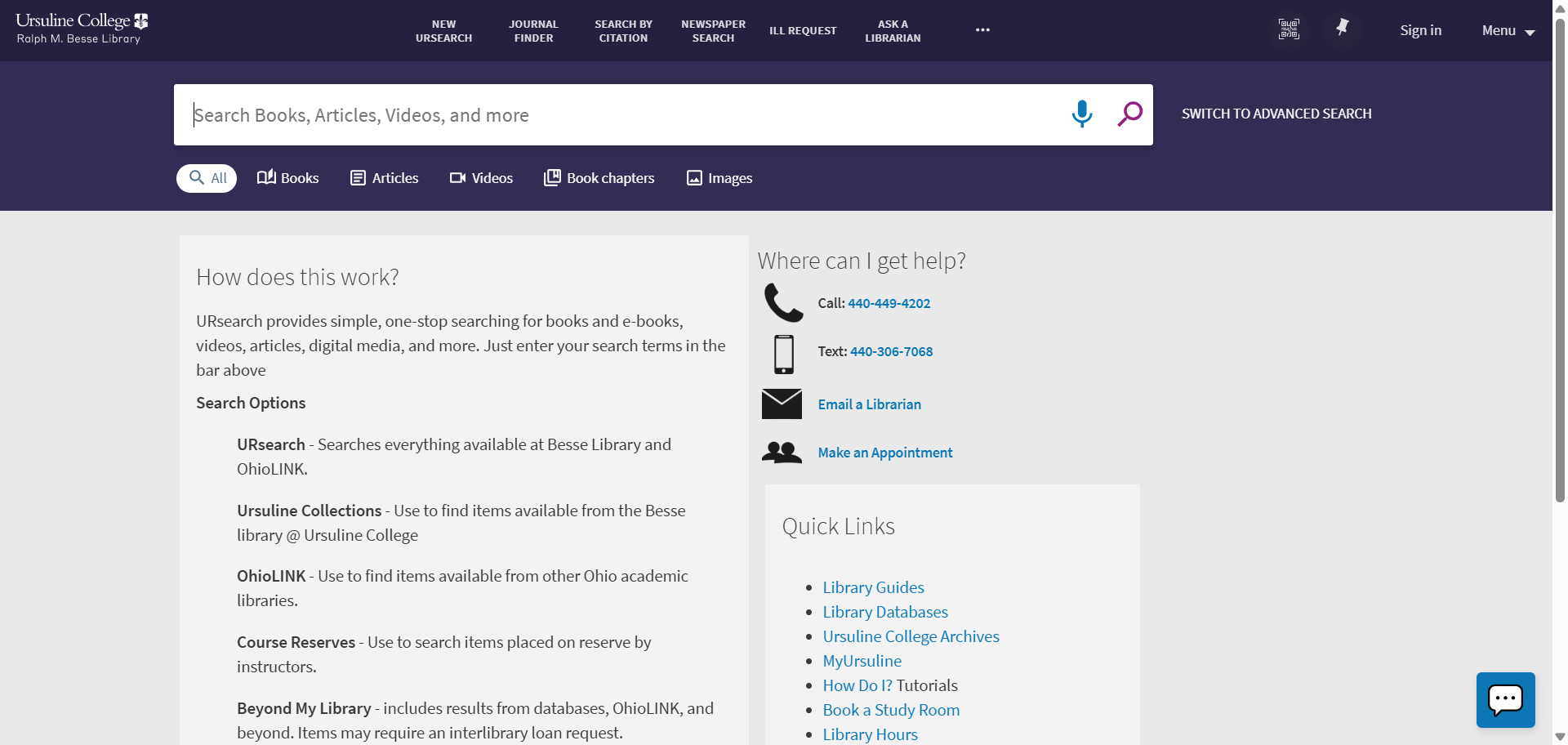The image size is (1568, 745).
Task: Click the Ursuline College library logo
Action: tap(80, 27)
